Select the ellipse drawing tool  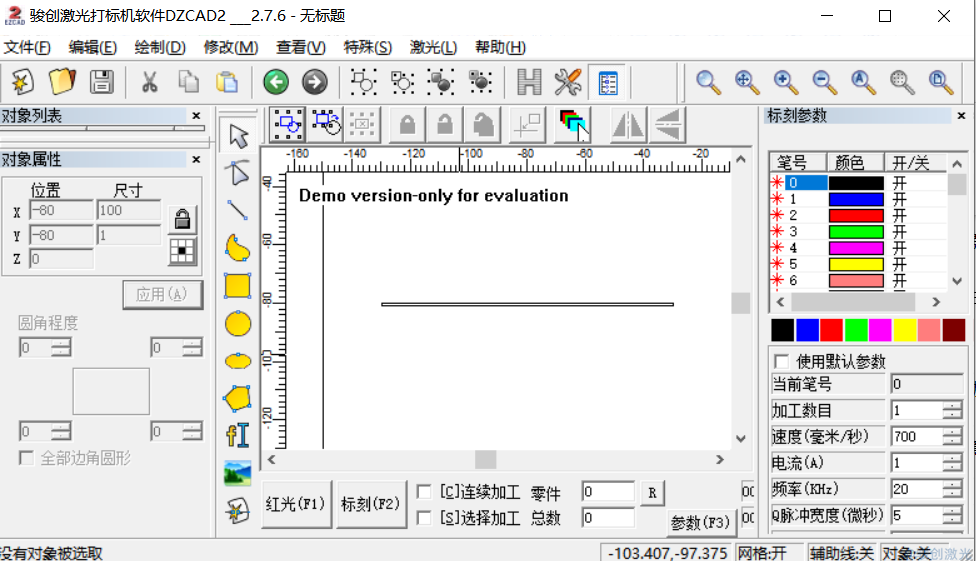[x=238, y=361]
